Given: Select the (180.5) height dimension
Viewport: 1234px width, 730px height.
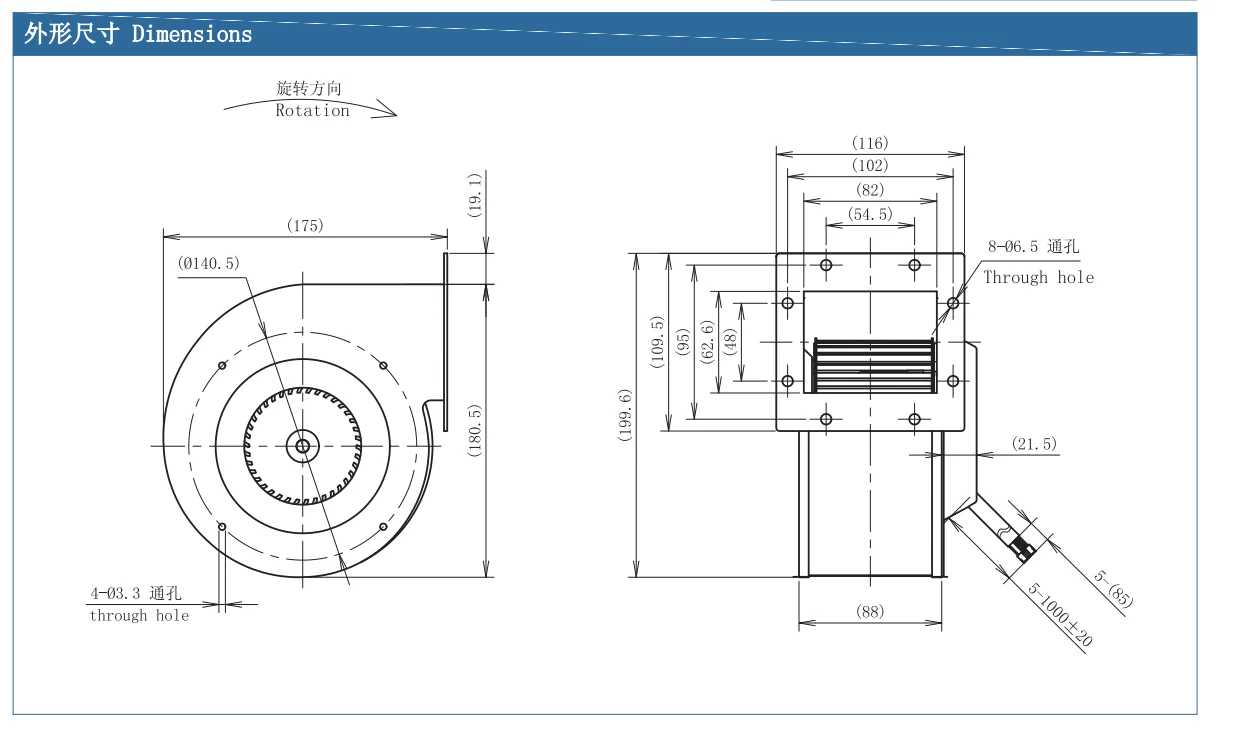Looking at the screenshot, I should coord(476,431).
